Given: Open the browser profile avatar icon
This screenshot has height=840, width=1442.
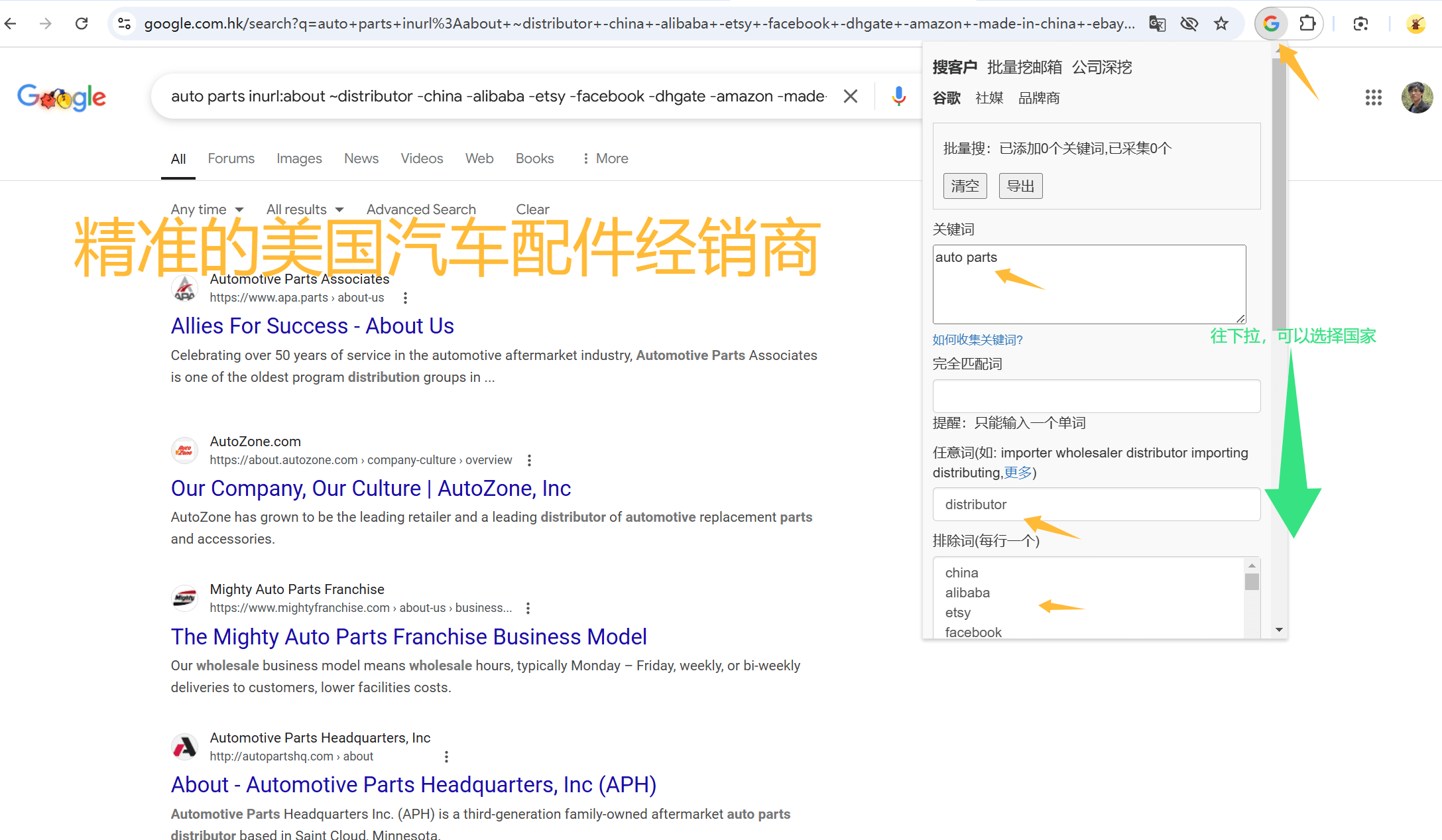Looking at the screenshot, I should point(1415,24).
